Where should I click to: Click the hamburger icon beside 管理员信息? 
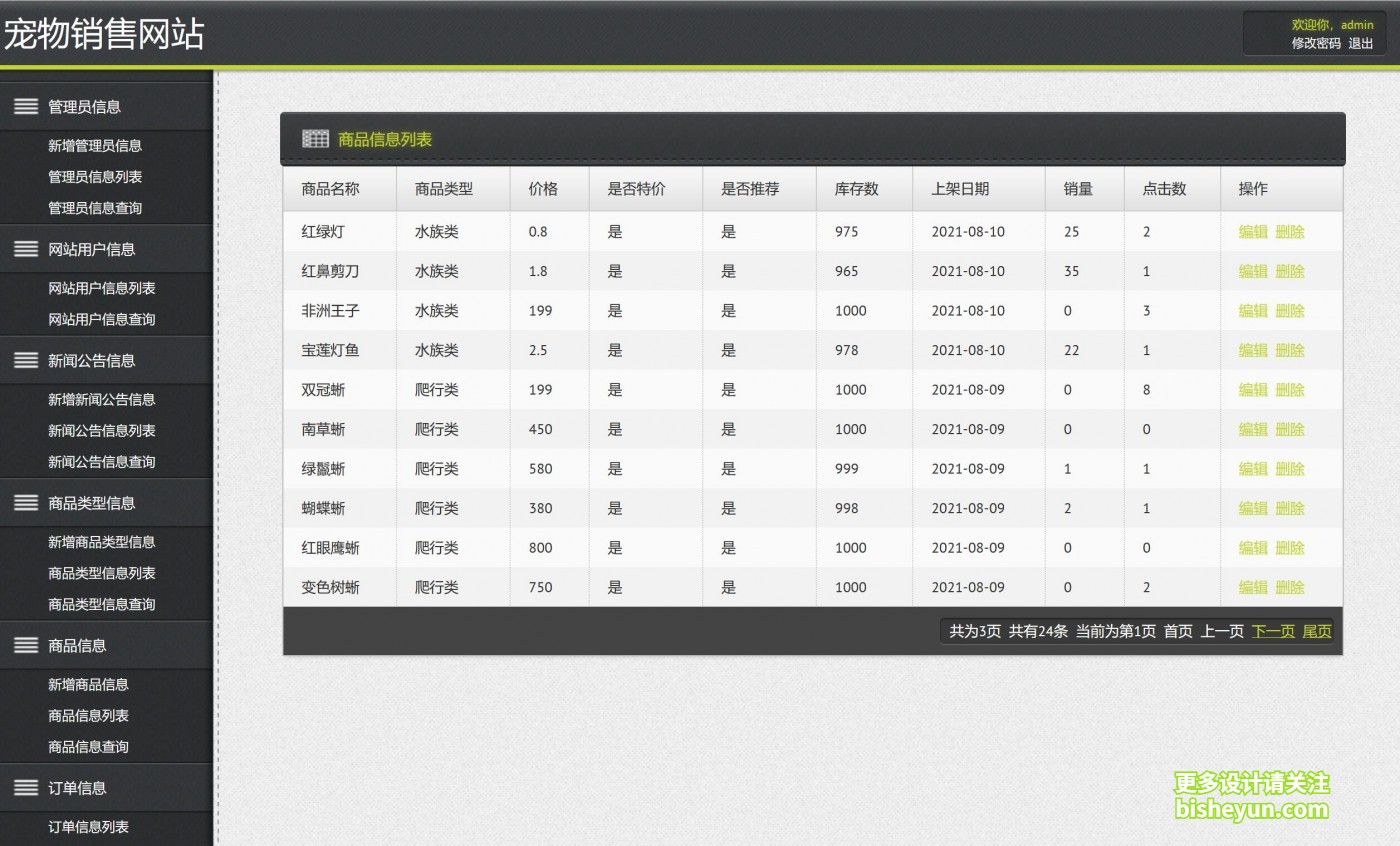(26, 107)
